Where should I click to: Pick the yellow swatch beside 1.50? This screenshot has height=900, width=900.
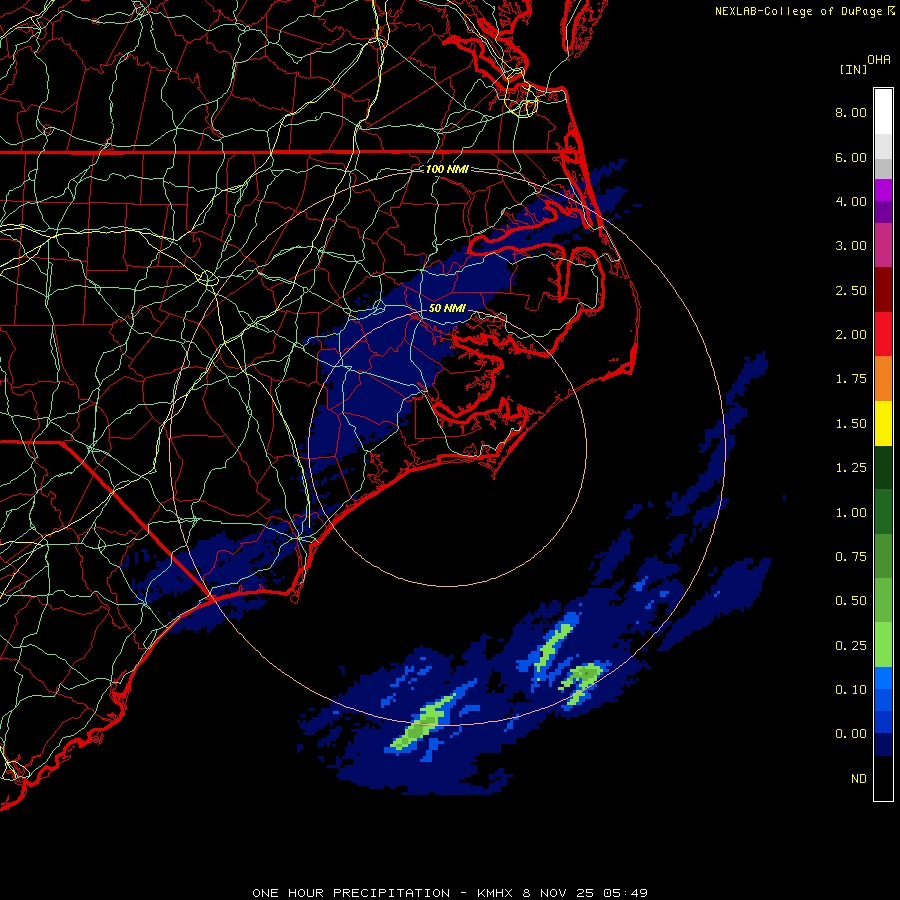coord(883,423)
